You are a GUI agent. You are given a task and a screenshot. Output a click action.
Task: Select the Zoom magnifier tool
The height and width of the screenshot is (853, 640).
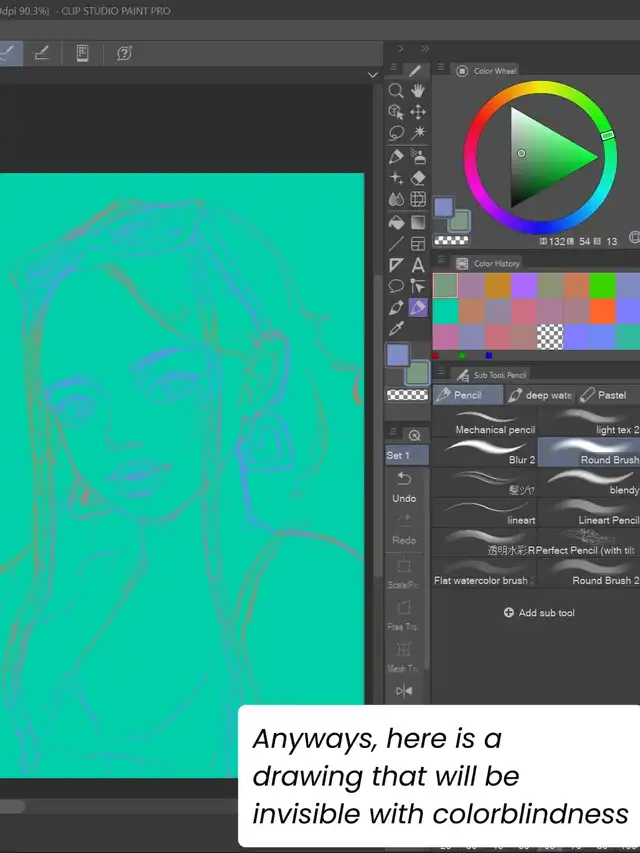pyautogui.click(x=396, y=91)
